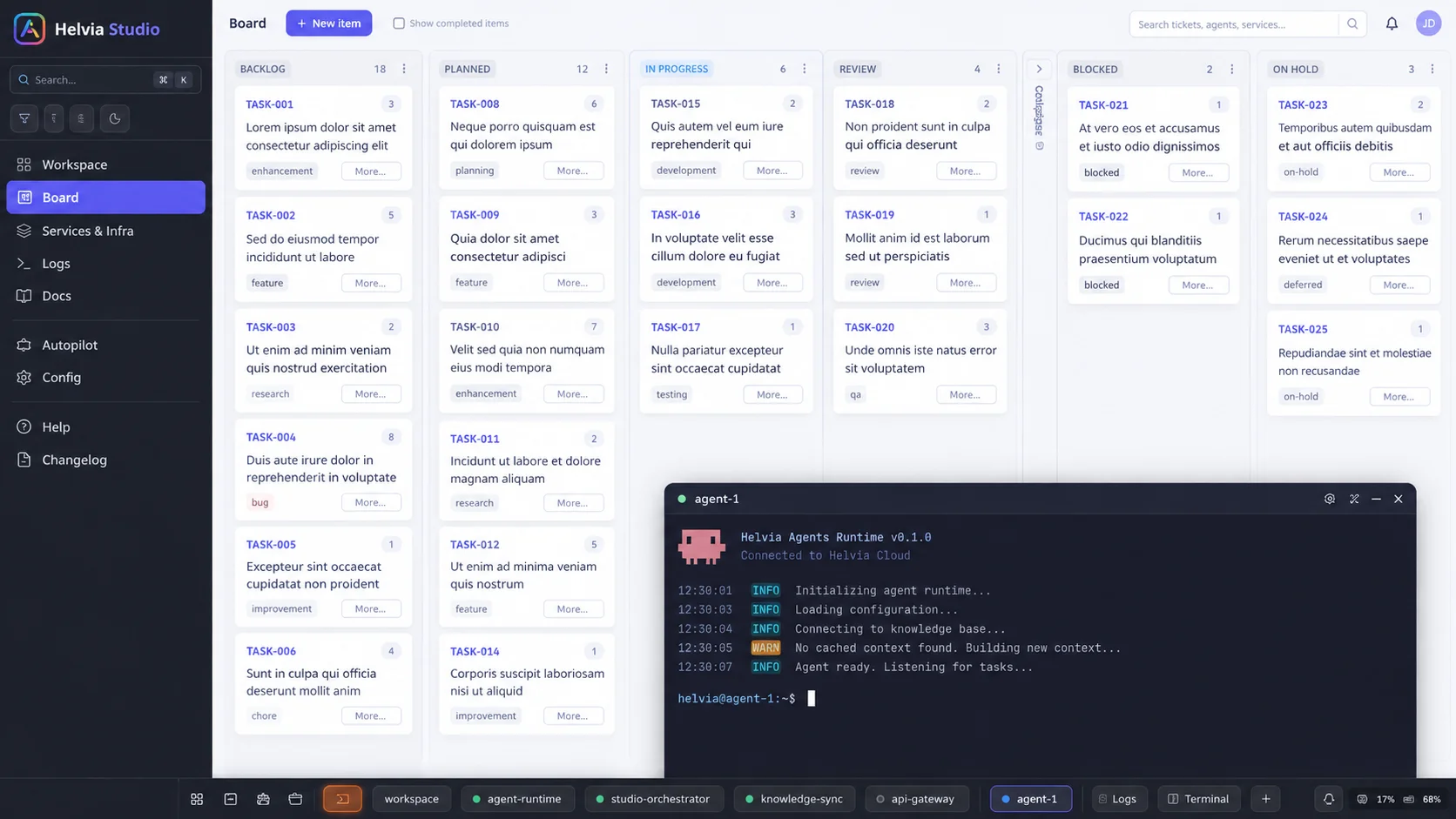Open Services & Infra page
Screen dimensions: 1456x819
[x=105, y=231]
